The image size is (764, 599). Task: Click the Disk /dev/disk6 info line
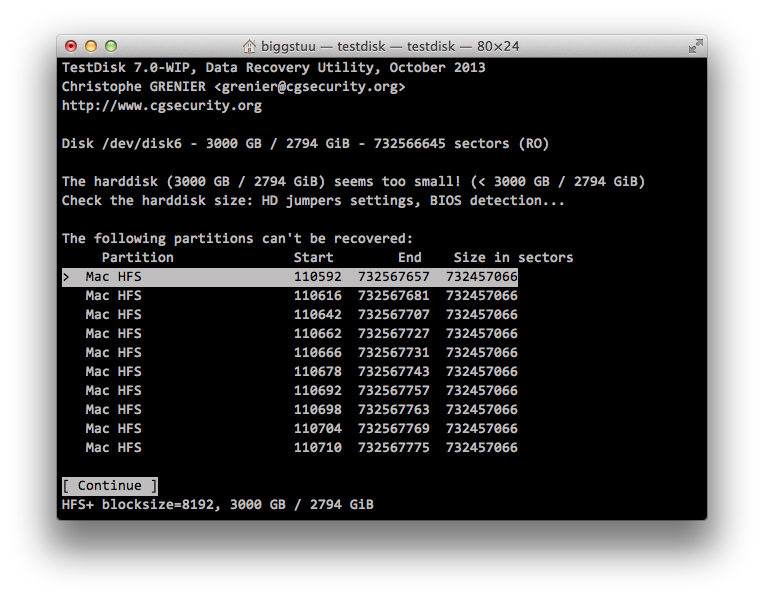pyautogui.click(x=305, y=144)
